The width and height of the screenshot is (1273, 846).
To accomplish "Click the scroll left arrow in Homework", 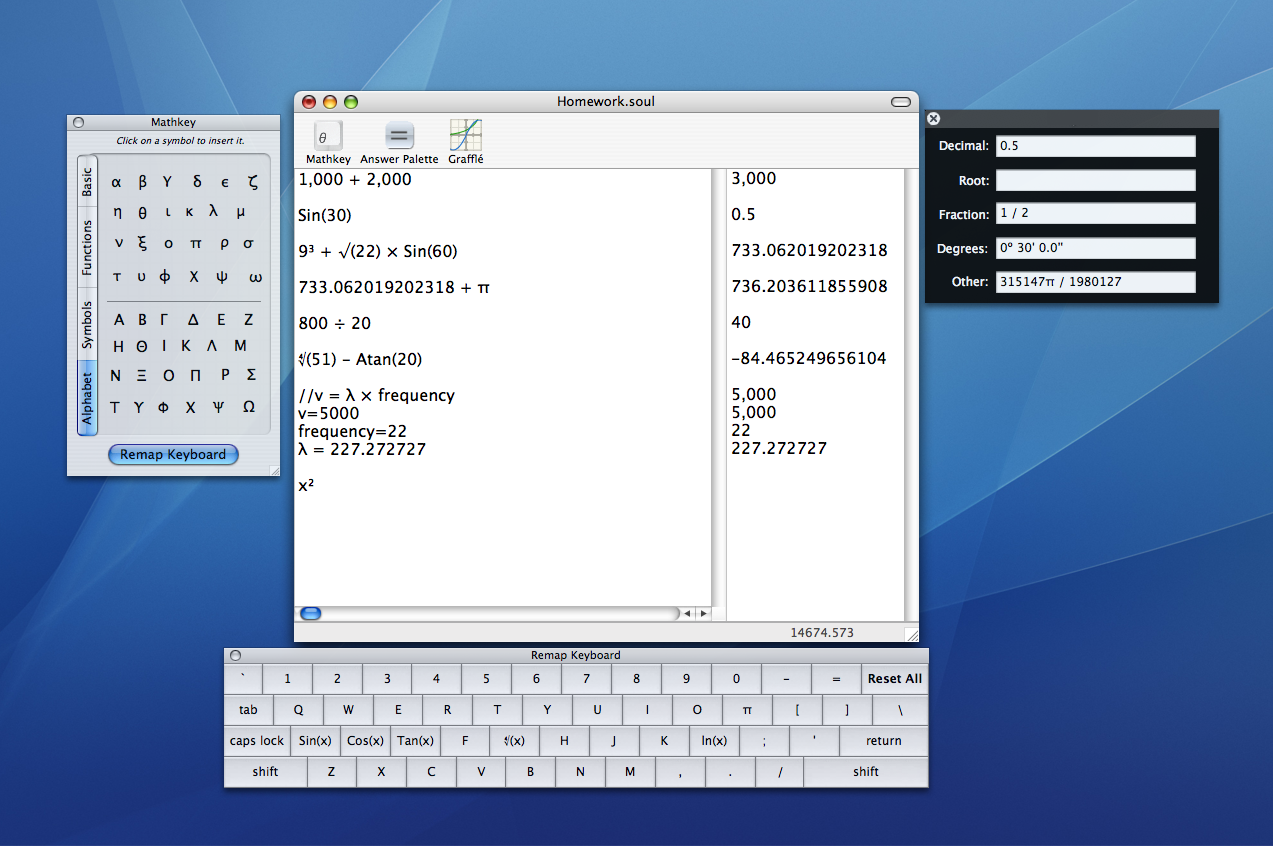I will pos(688,613).
